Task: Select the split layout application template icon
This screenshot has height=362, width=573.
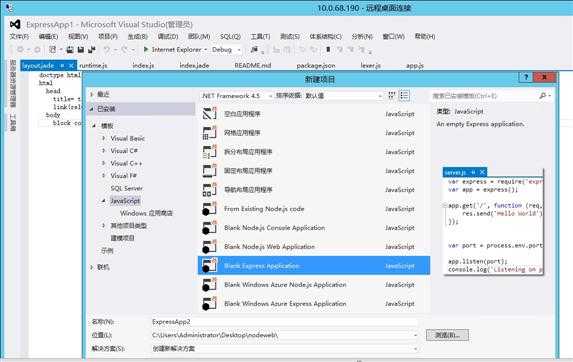Action: pos(210,152)
